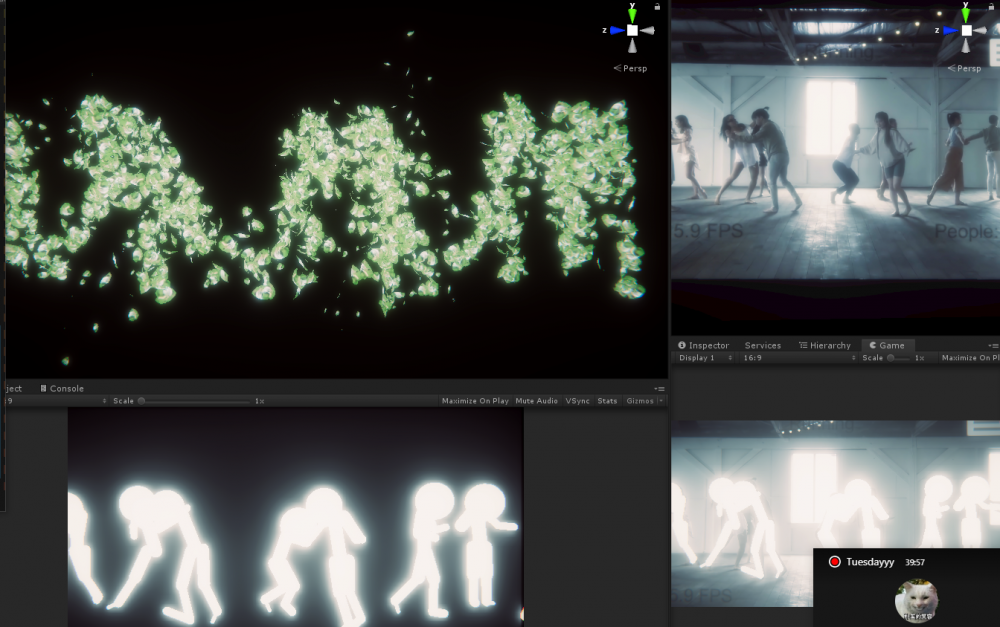Open the Display 1 dropdown
The height and width of the screenshot is (627, 1000).
tap(705, 358)
